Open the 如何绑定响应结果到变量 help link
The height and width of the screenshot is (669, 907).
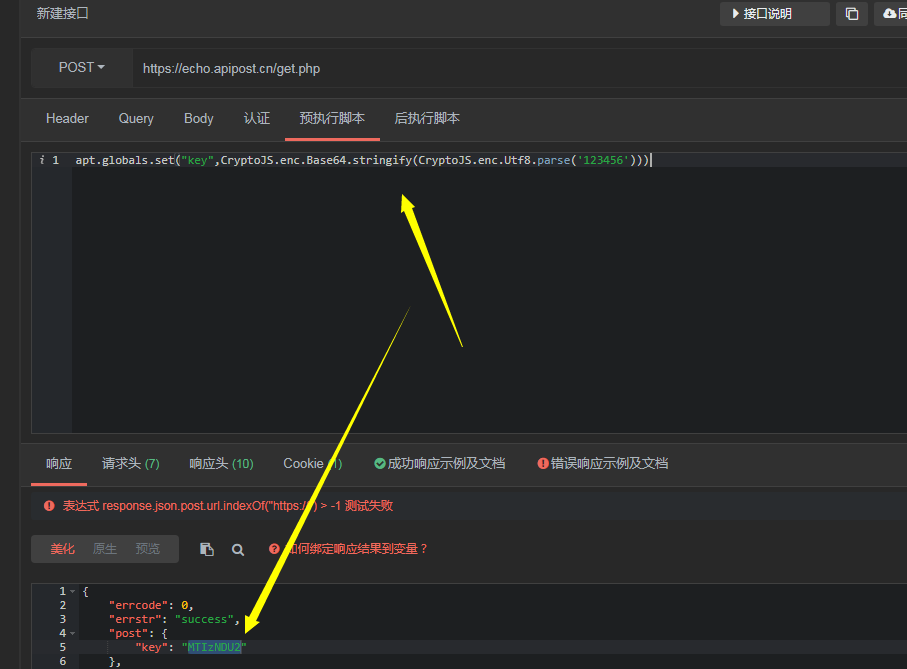pos(350,548)
